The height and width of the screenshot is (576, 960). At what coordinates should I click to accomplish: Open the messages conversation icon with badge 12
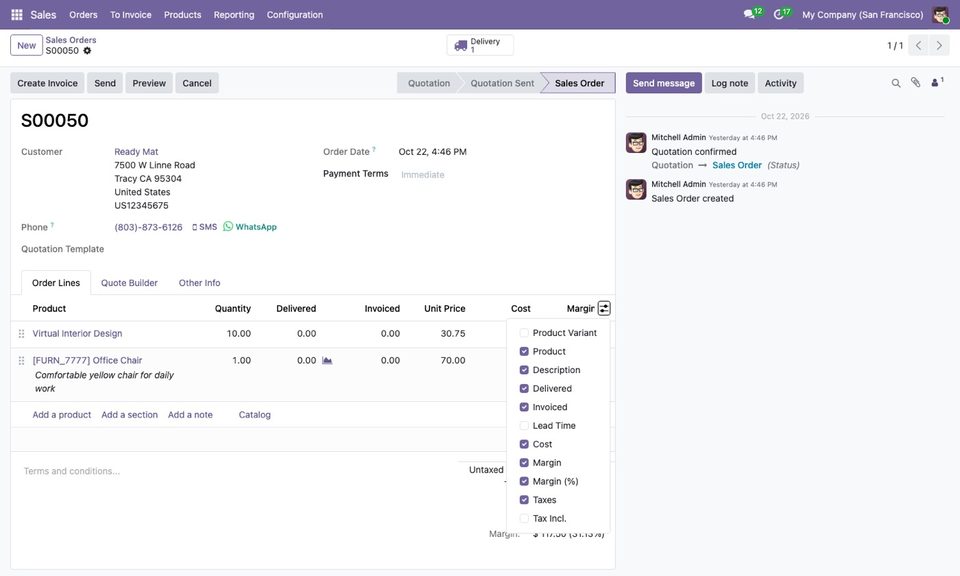[750, 14]
